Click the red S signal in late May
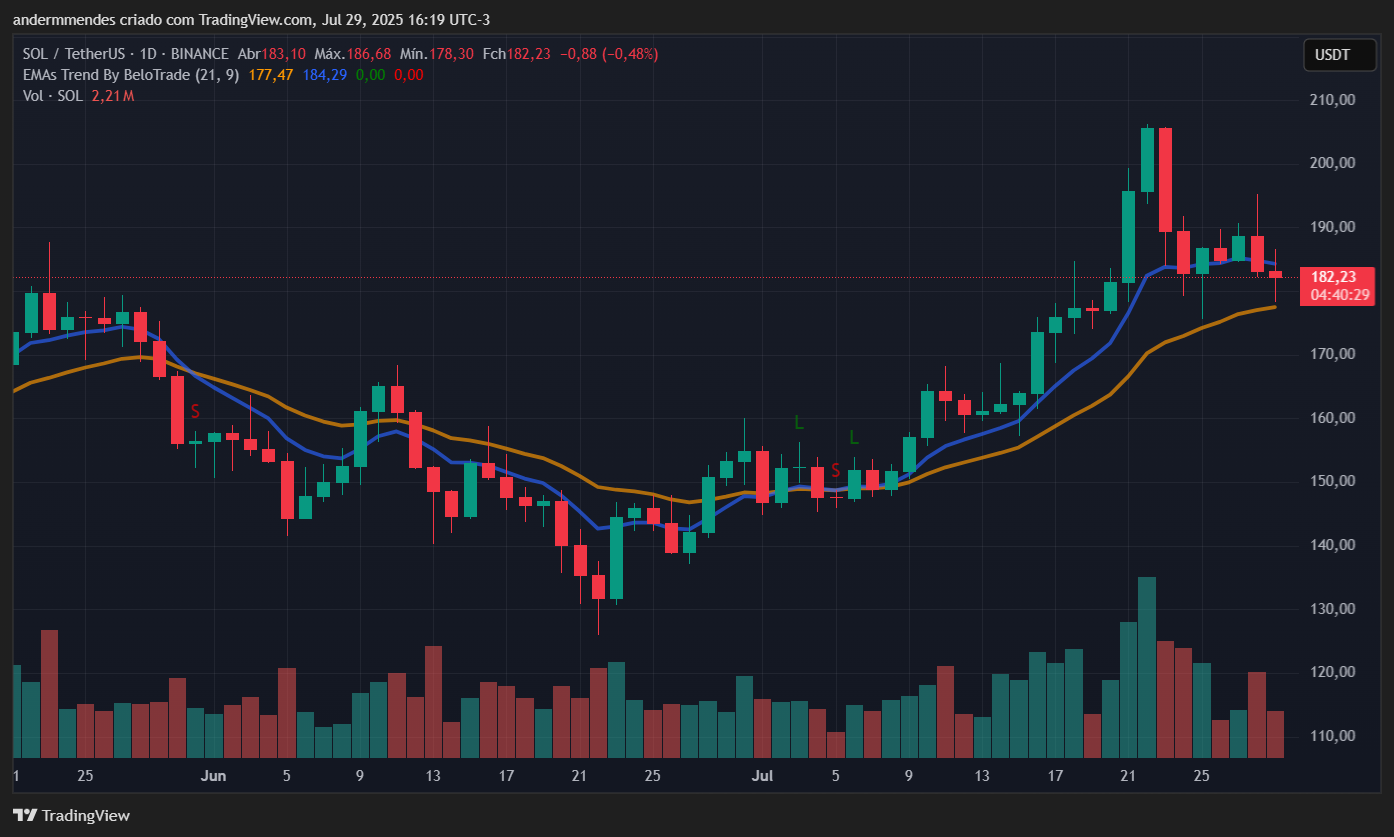Image resolution: width=1394 pixels, height=837 pixels. tap(195, 411)
